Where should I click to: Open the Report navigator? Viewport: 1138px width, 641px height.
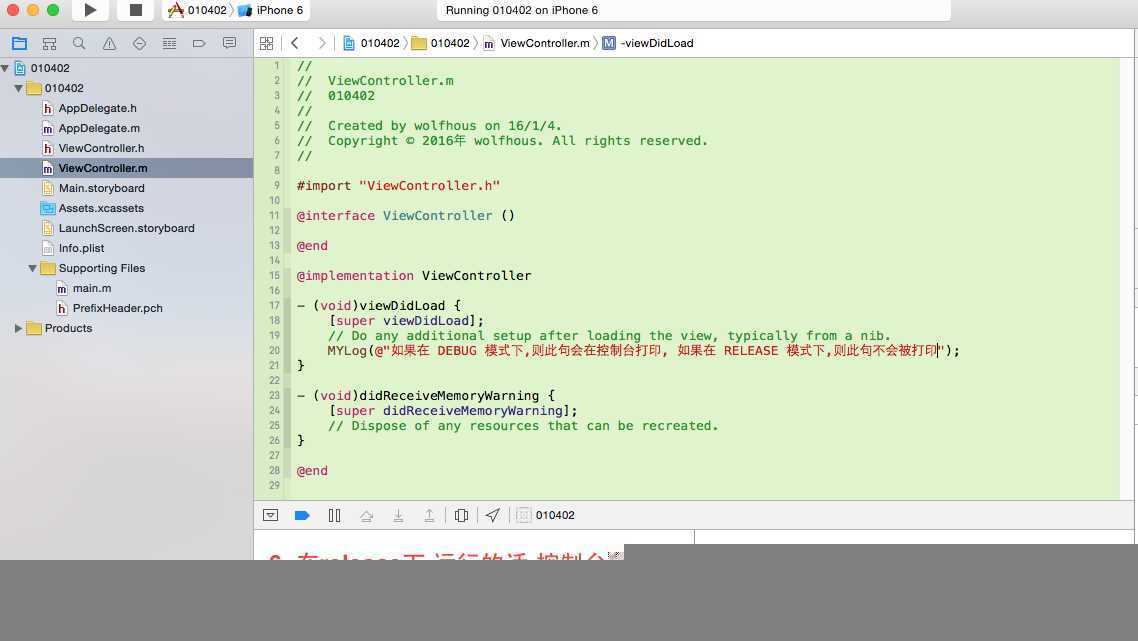tap(229, 44)
